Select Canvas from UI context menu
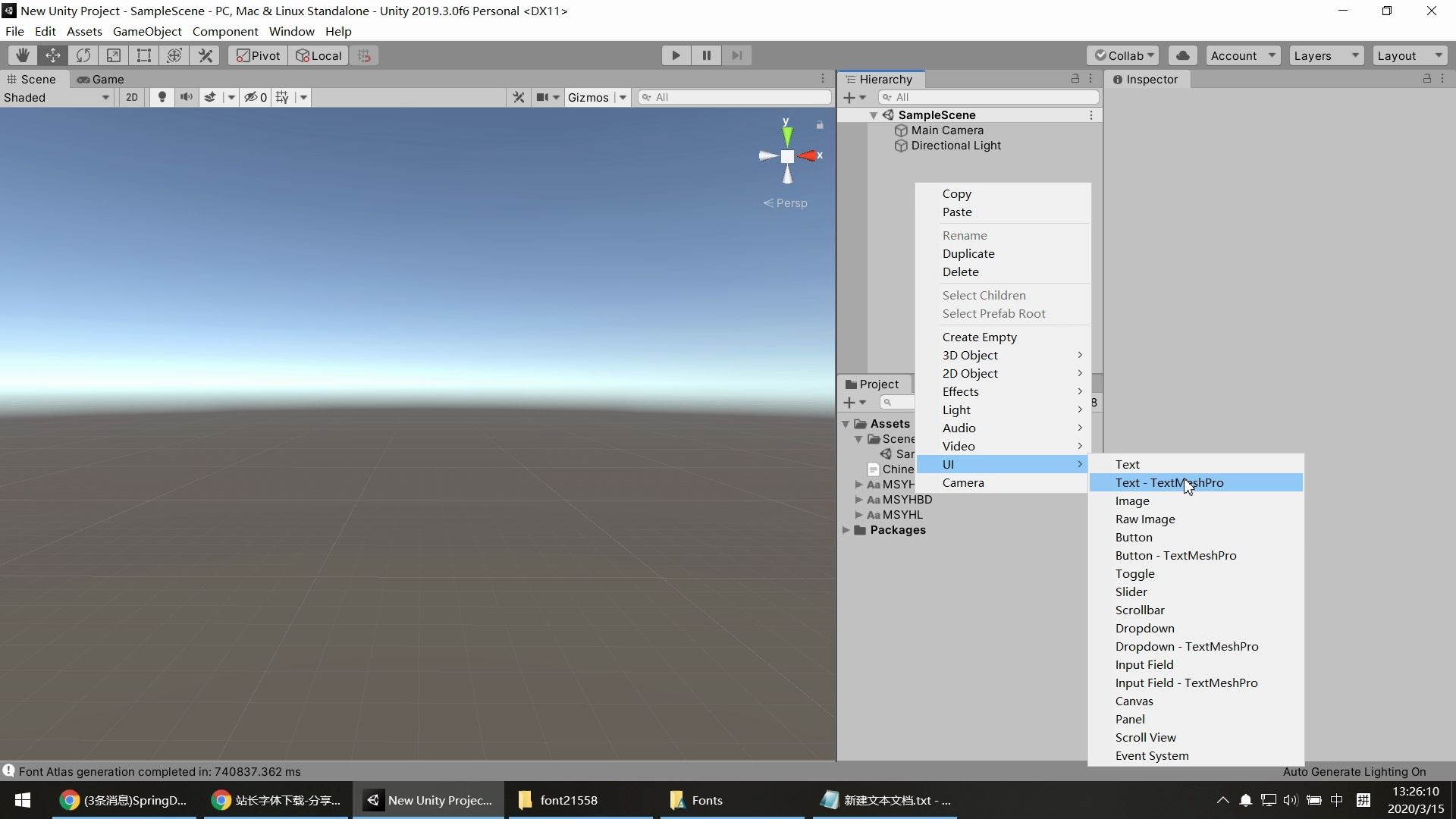The image size is (1456, 819). pyautogui.click(x=1134, y=700)
